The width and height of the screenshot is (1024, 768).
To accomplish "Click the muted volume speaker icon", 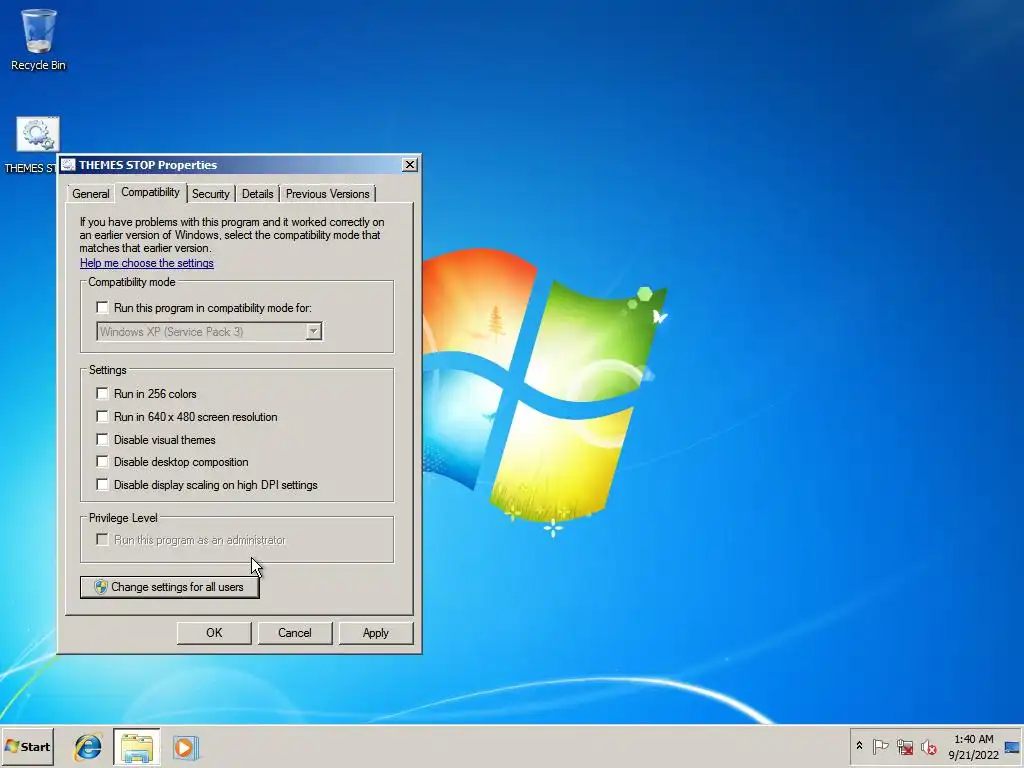I will point(929,746).
